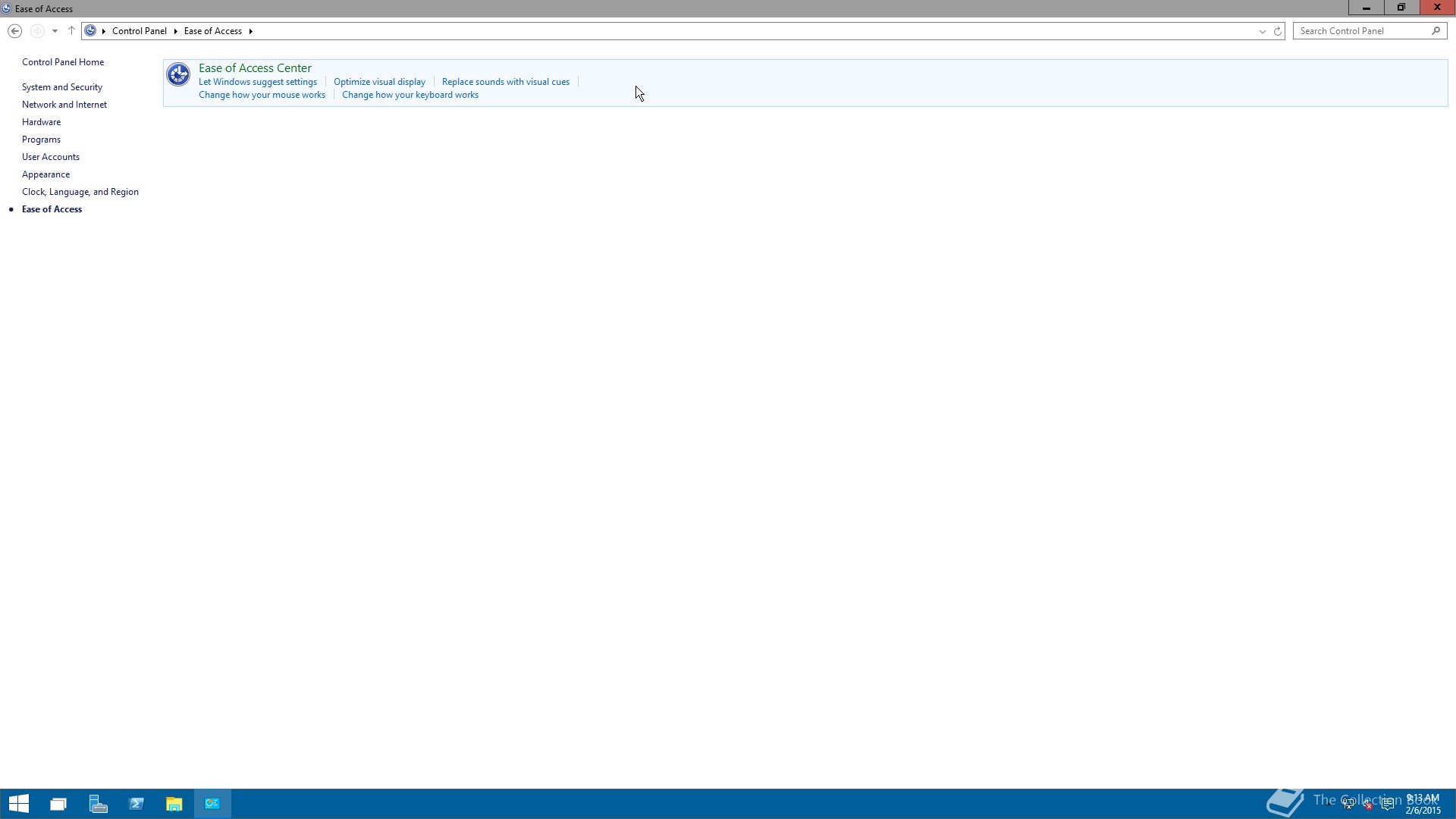Open Change how your keyboard works
This screenshot has height=819, width=1456.
(410, 95)
